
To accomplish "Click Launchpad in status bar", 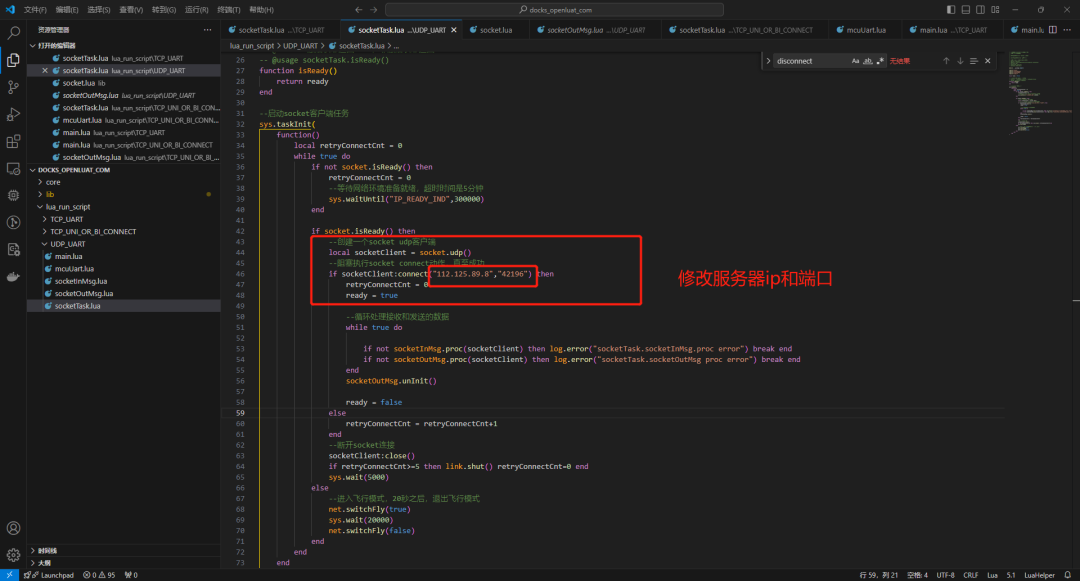I will (x=52, y=575).
